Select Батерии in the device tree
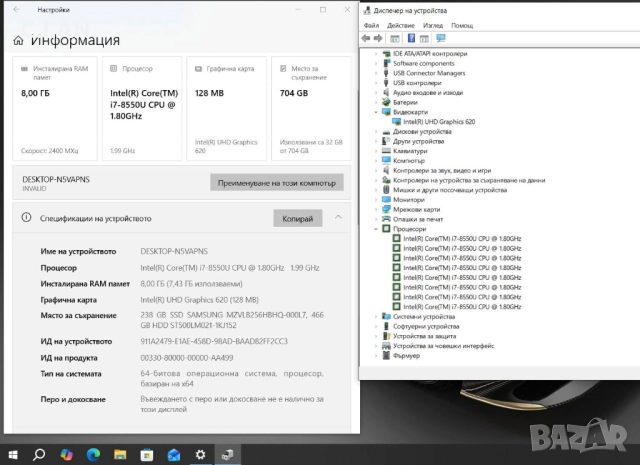640x465 pixels. tap(405, 102)
